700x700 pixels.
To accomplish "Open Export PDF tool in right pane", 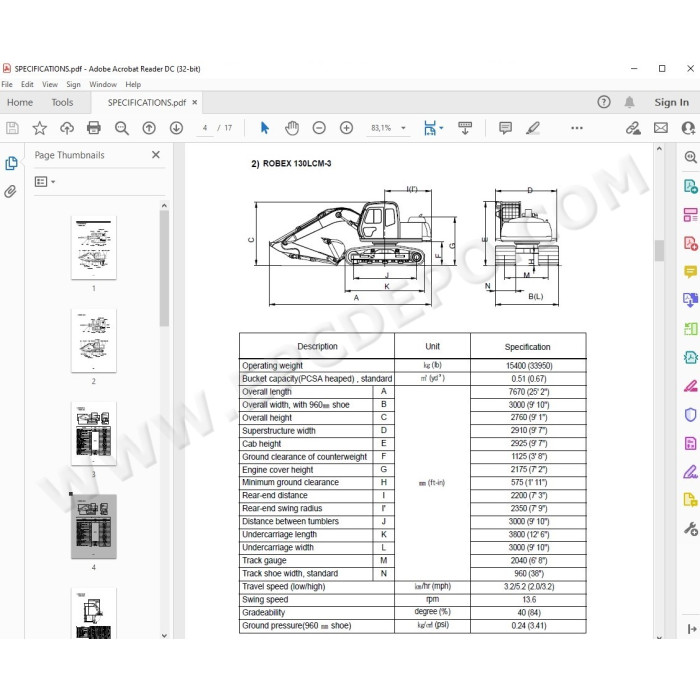I will (x=690, y=186).
